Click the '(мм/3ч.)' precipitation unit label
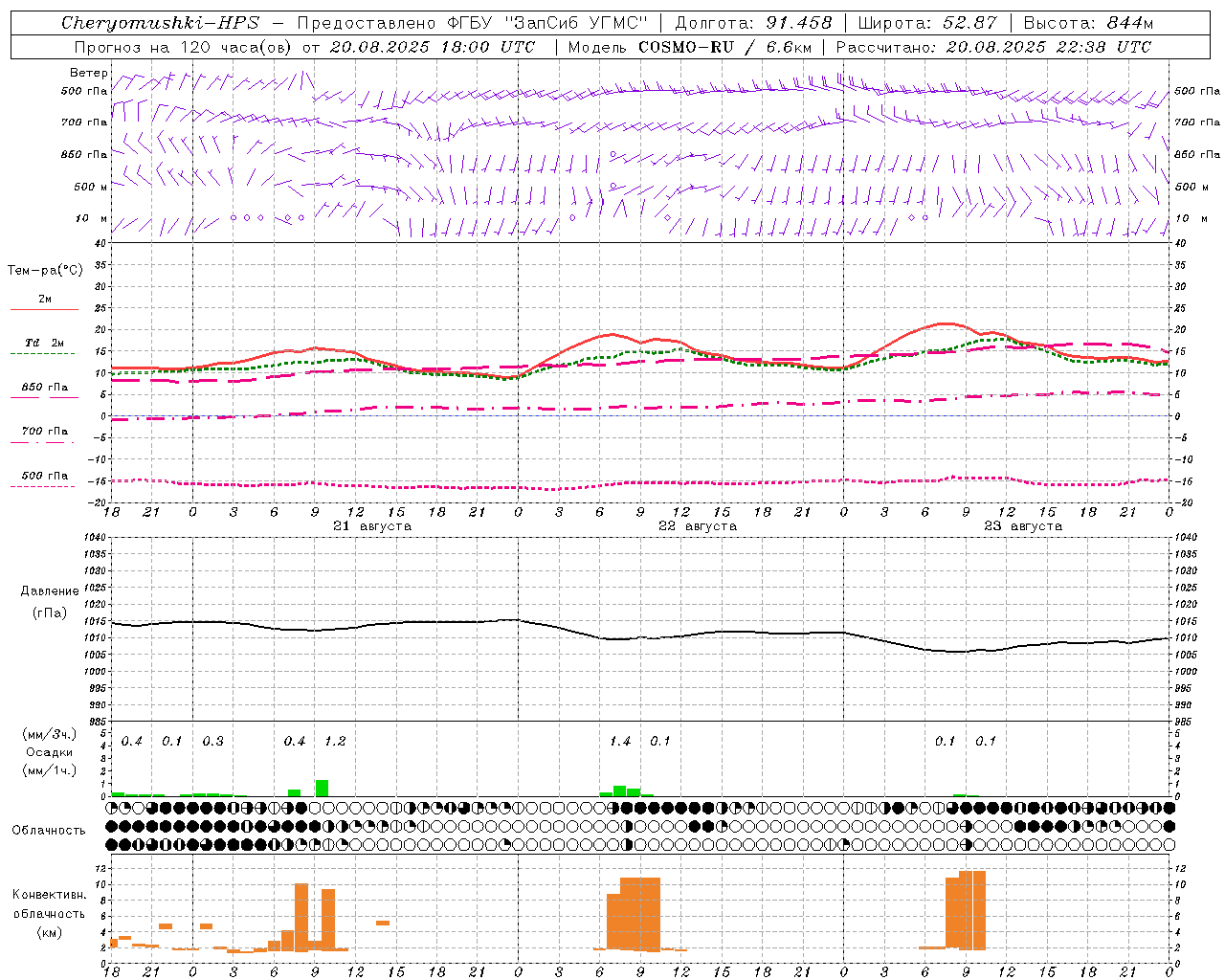The height and width of the screenshot is (980, 1225). pos(50,735)
